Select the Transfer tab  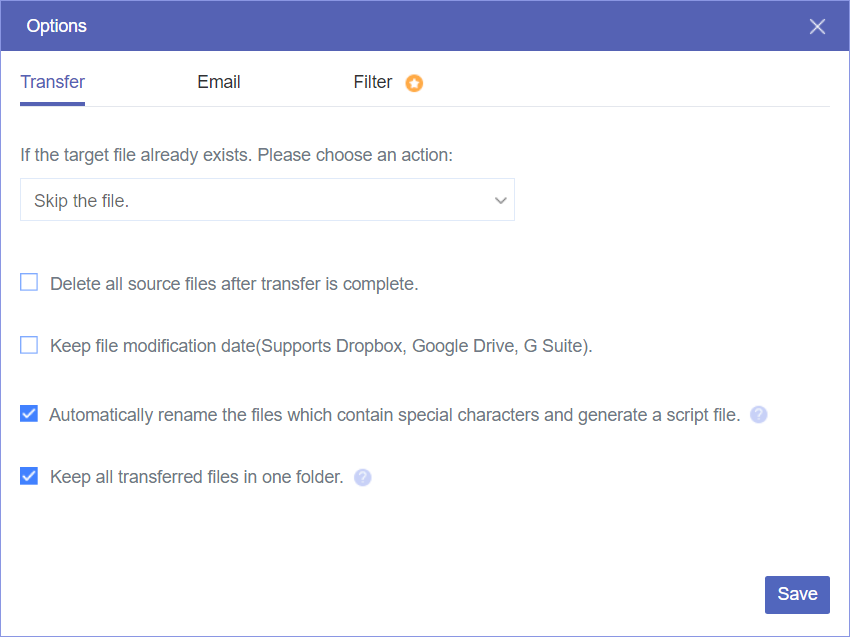(52, 83)
